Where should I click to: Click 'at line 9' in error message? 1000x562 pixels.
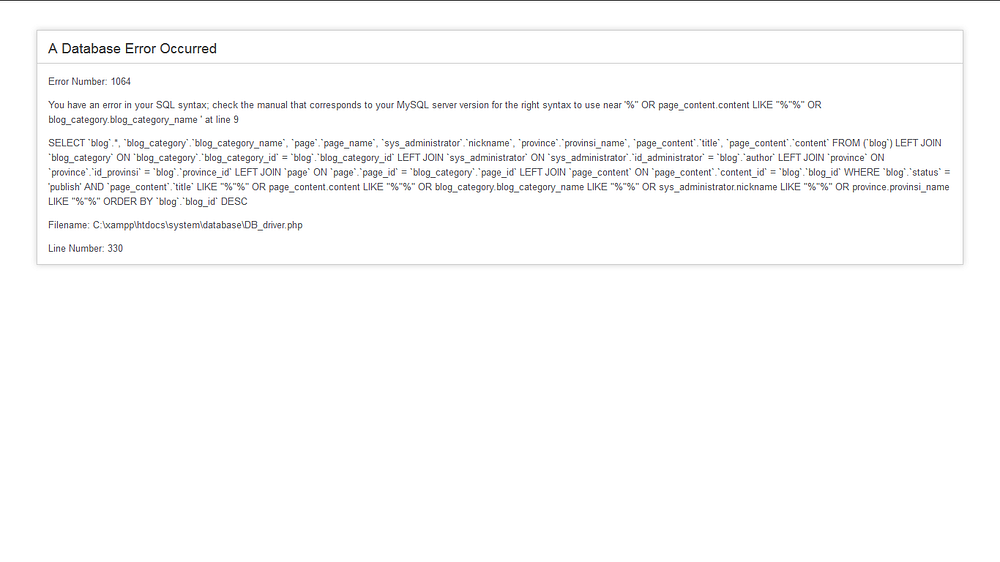221,120
